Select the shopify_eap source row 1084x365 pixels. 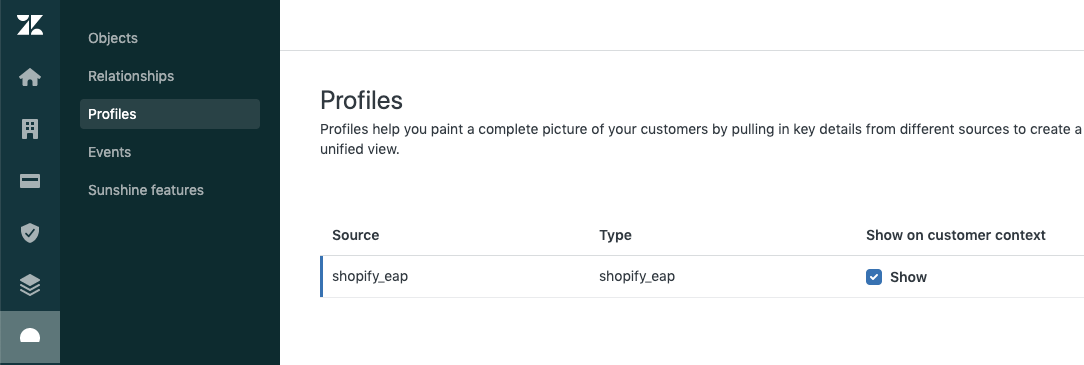[702, 277]
